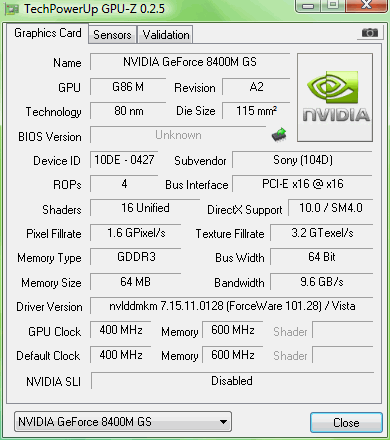This screenshot has height=440, width=390.
Task: Click the Texture Fillrate label
Action: coord(230,234)
